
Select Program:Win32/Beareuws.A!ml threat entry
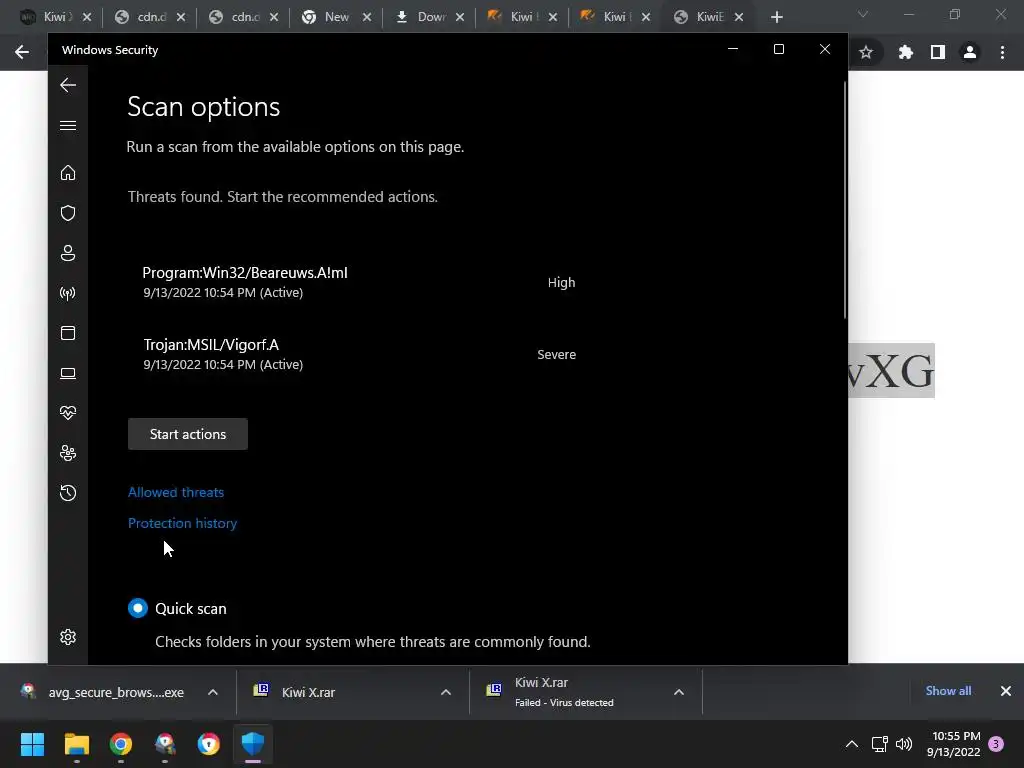click(359, 282)
